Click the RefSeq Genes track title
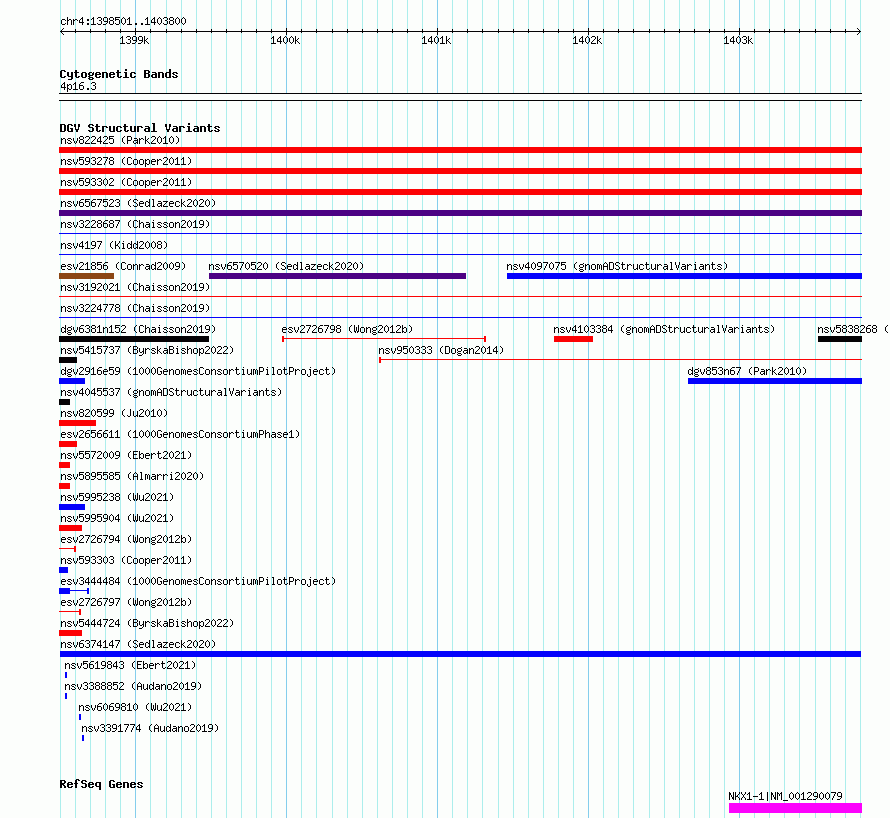This screenshot has width=890, height=818. pos(101,784)
